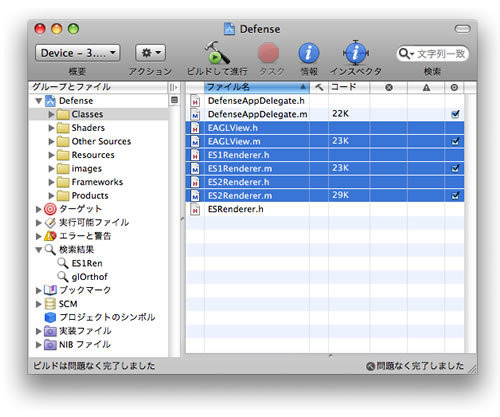This screenshot has width=500, height=417.
Task: Expand the Products folder triangle
Action: tap(51, 196)
